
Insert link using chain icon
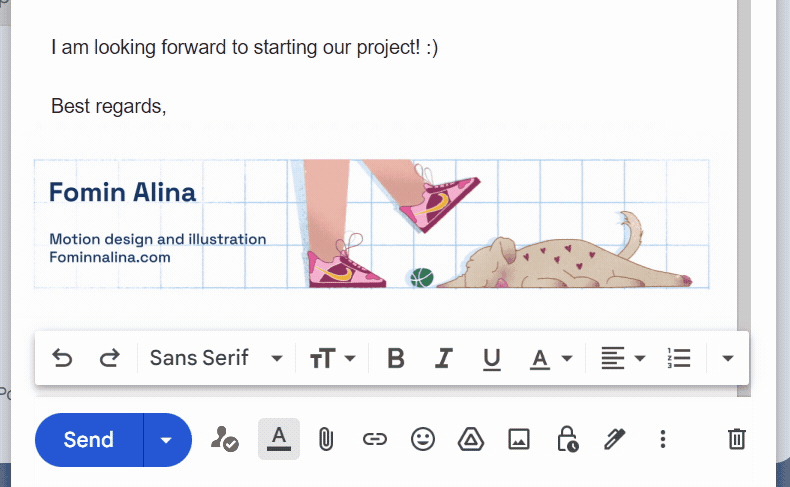tap(374, 439)
